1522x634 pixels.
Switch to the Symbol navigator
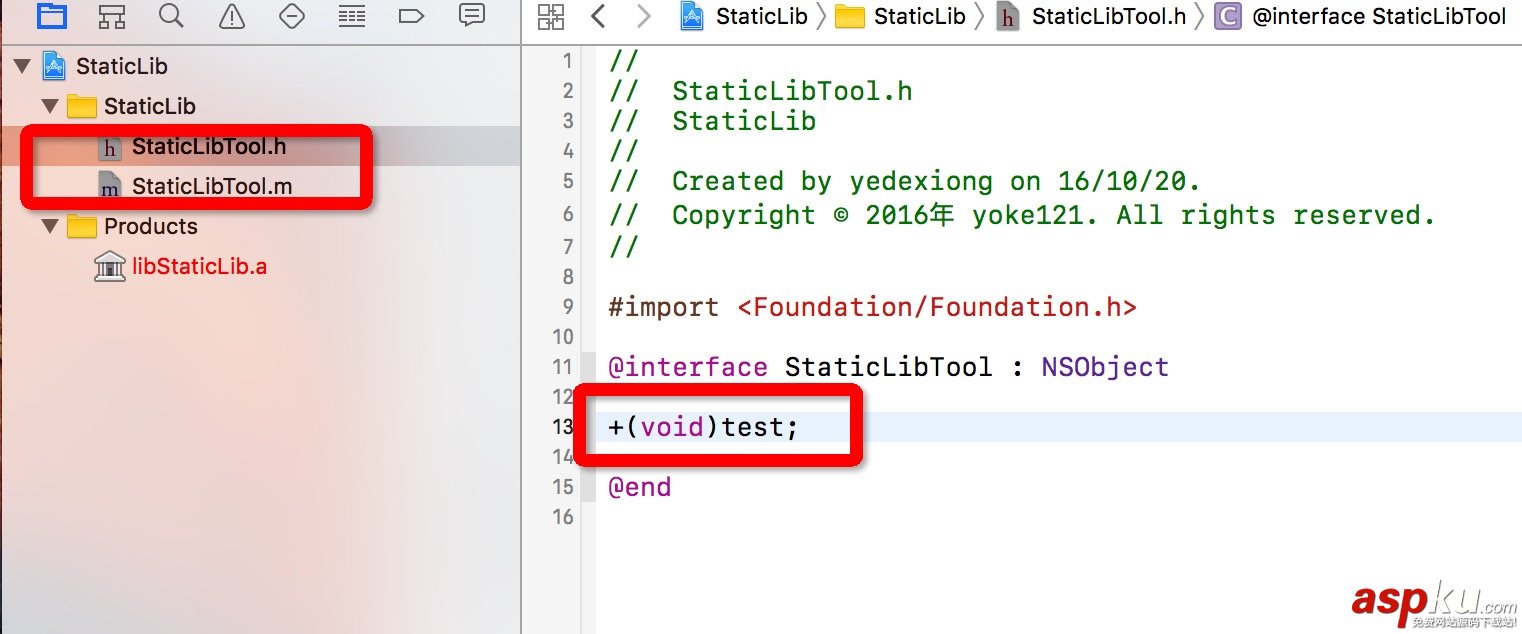coord(111,16)
